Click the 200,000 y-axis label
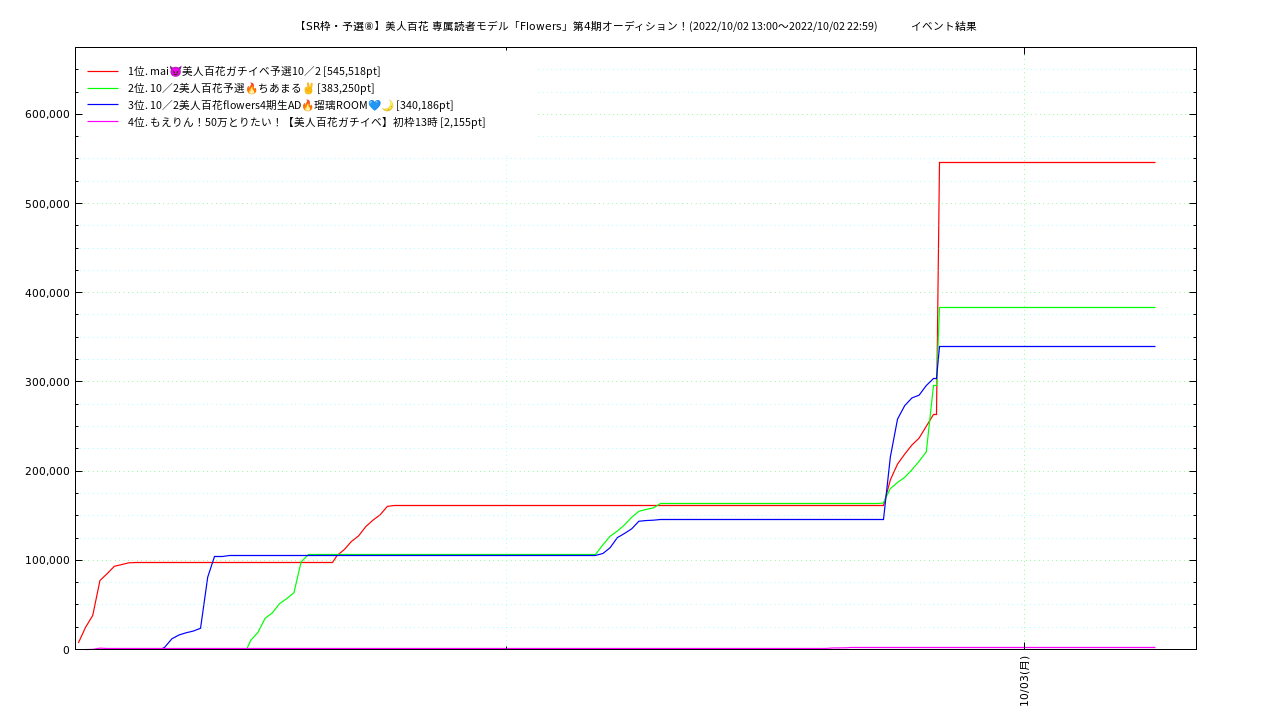The width and height of the screenshot is (1280, 720). 46,471
